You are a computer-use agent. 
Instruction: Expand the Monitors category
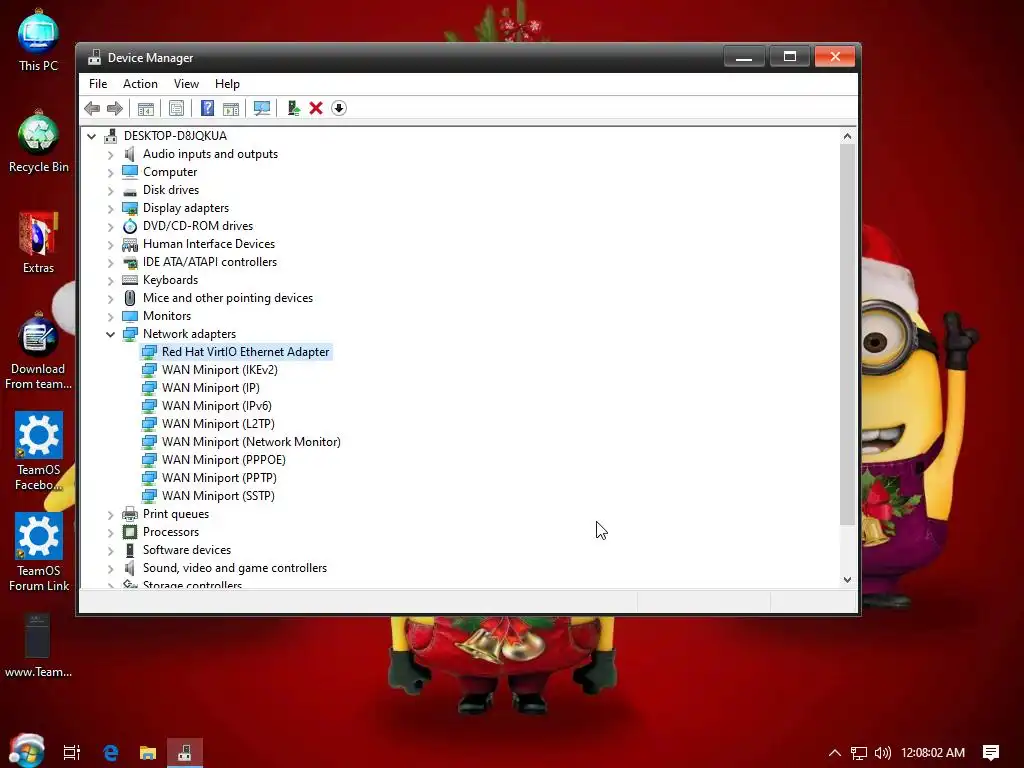tap(110, 316)
